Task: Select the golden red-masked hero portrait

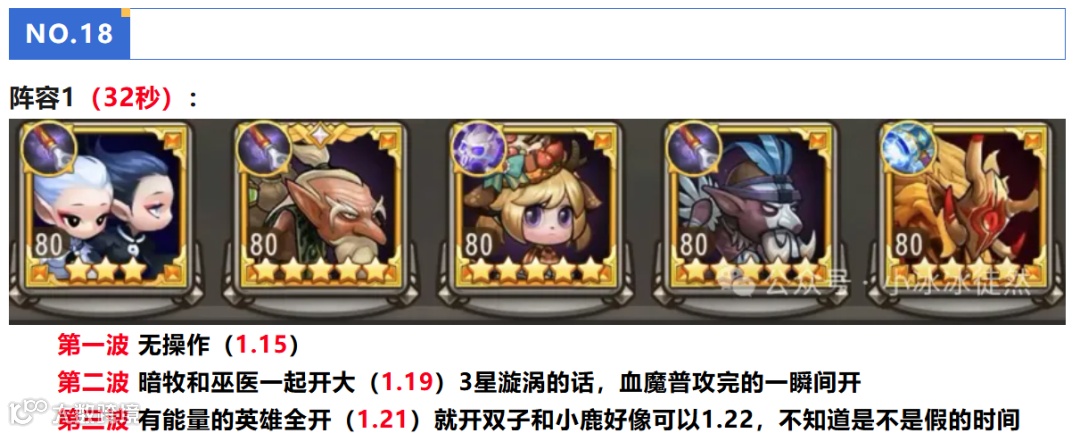Action: 967,204
